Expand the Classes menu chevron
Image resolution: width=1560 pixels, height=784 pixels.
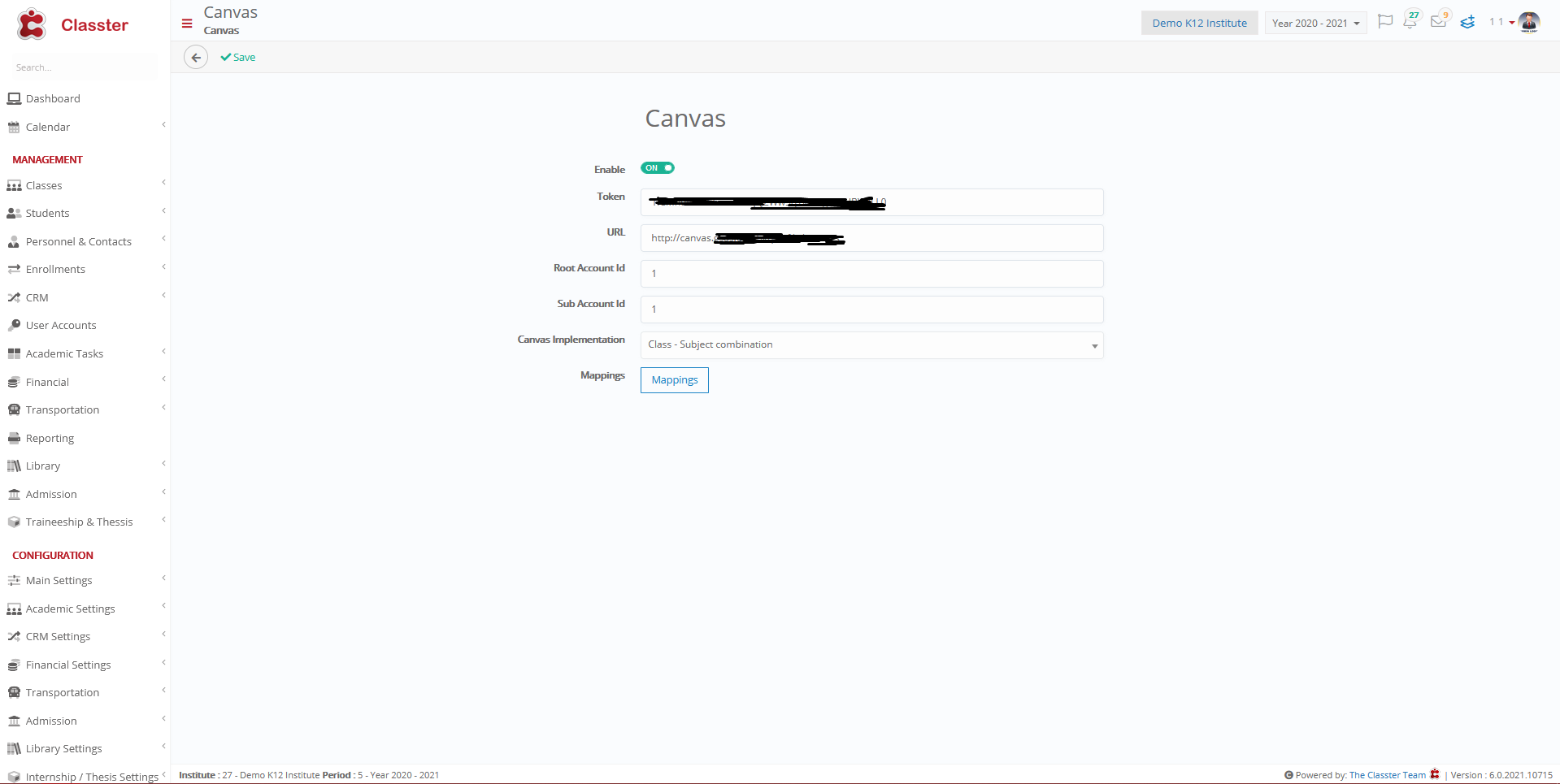tap(163, 183)
